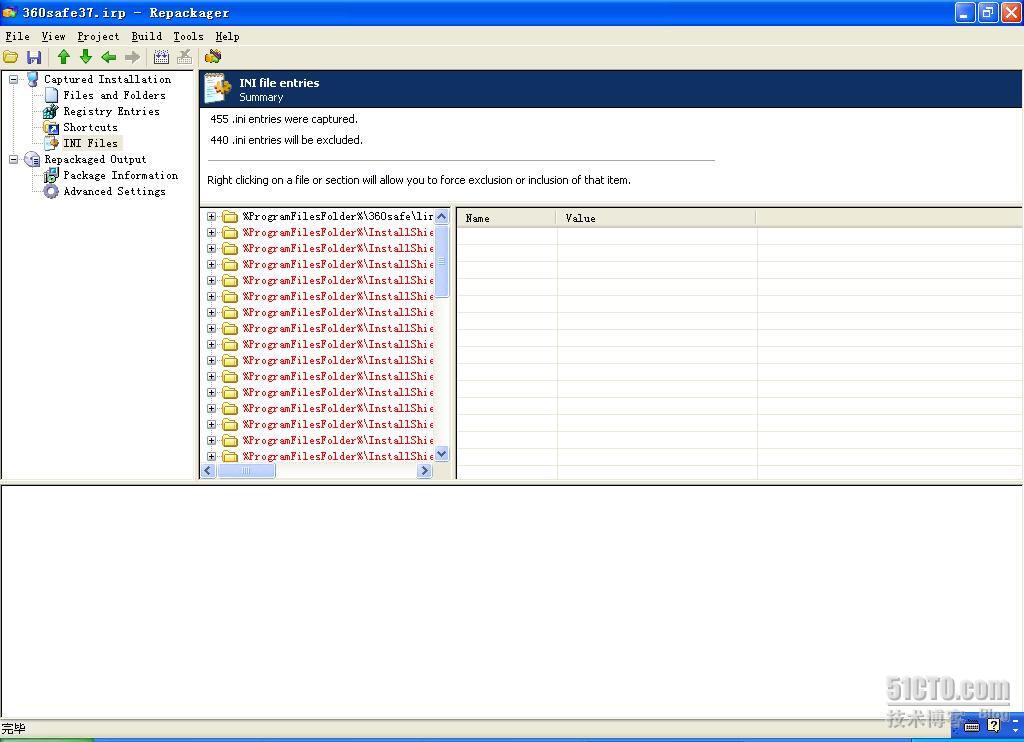Image resolution: width=1024 pixels, height=742 pixels.
Task: Click the green left arrow toolbar icon
Action: [108, 57]
